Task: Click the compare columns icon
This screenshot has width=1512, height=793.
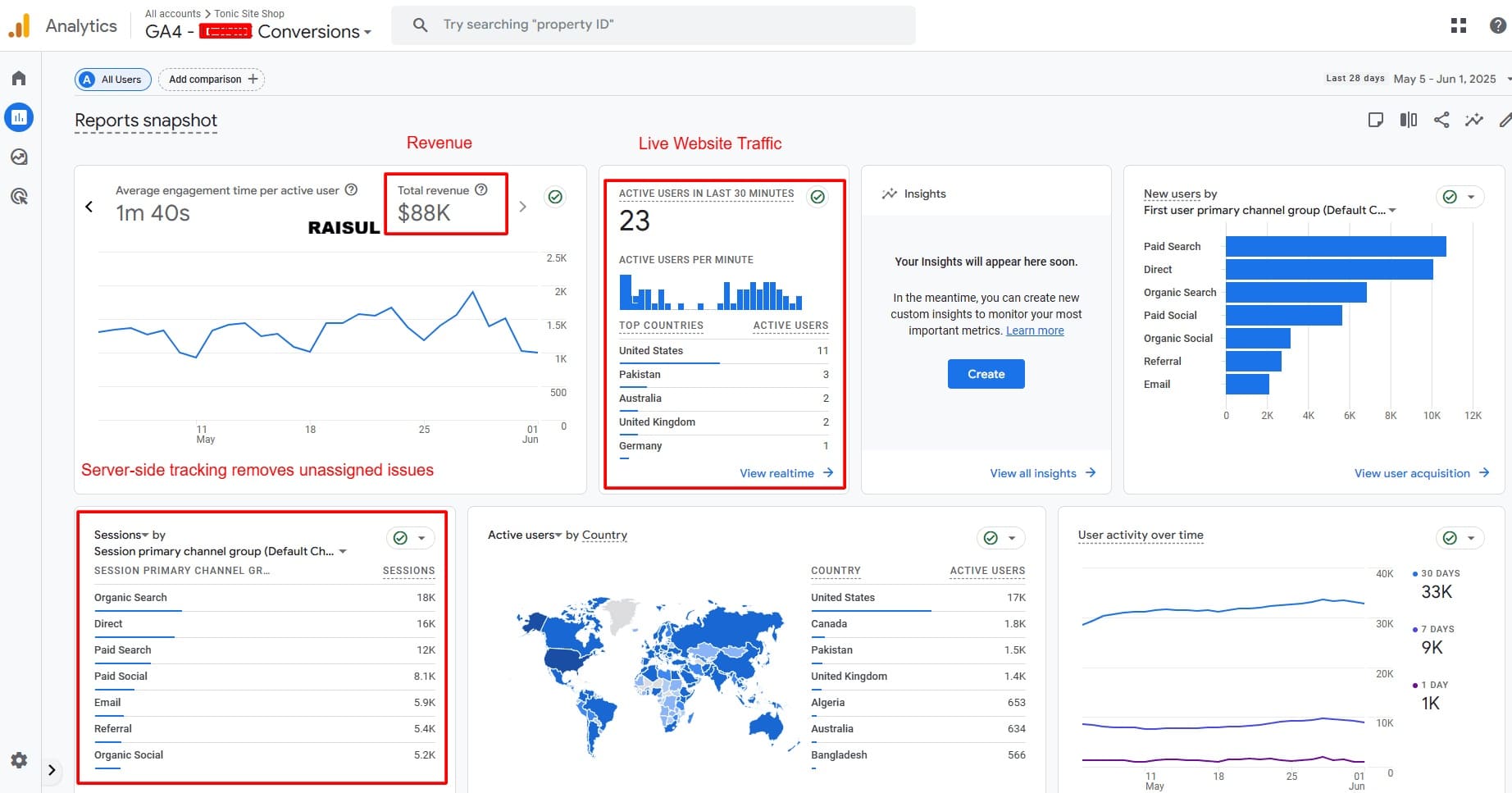Action: [x=1408, y=120]
